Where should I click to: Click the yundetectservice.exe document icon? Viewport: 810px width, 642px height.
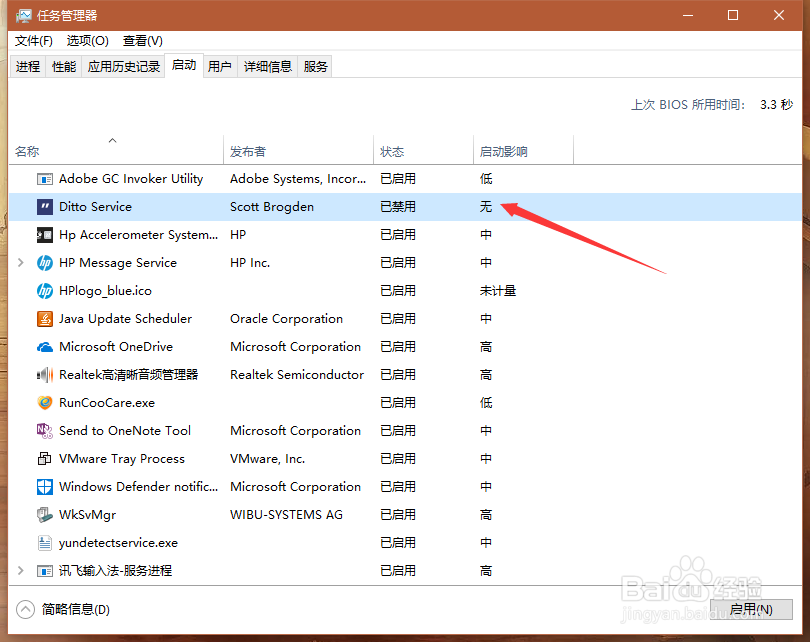[45, 543]
